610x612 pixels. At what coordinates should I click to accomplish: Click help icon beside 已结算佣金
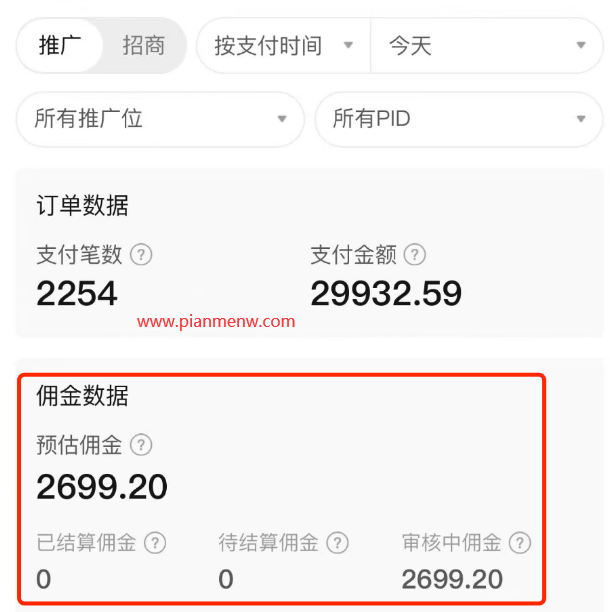155,543
